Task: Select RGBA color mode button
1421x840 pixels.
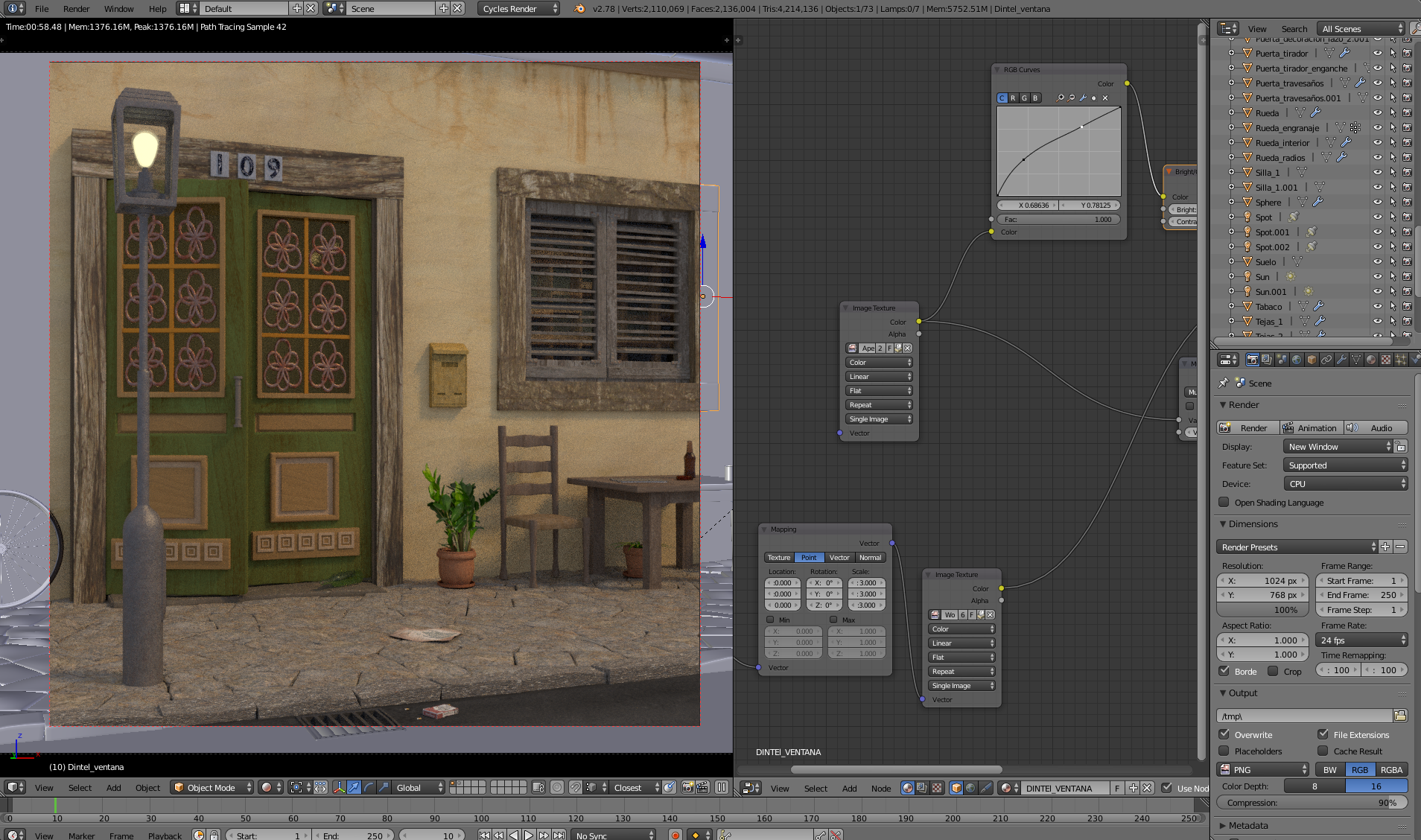Action: pos(1390,770)
